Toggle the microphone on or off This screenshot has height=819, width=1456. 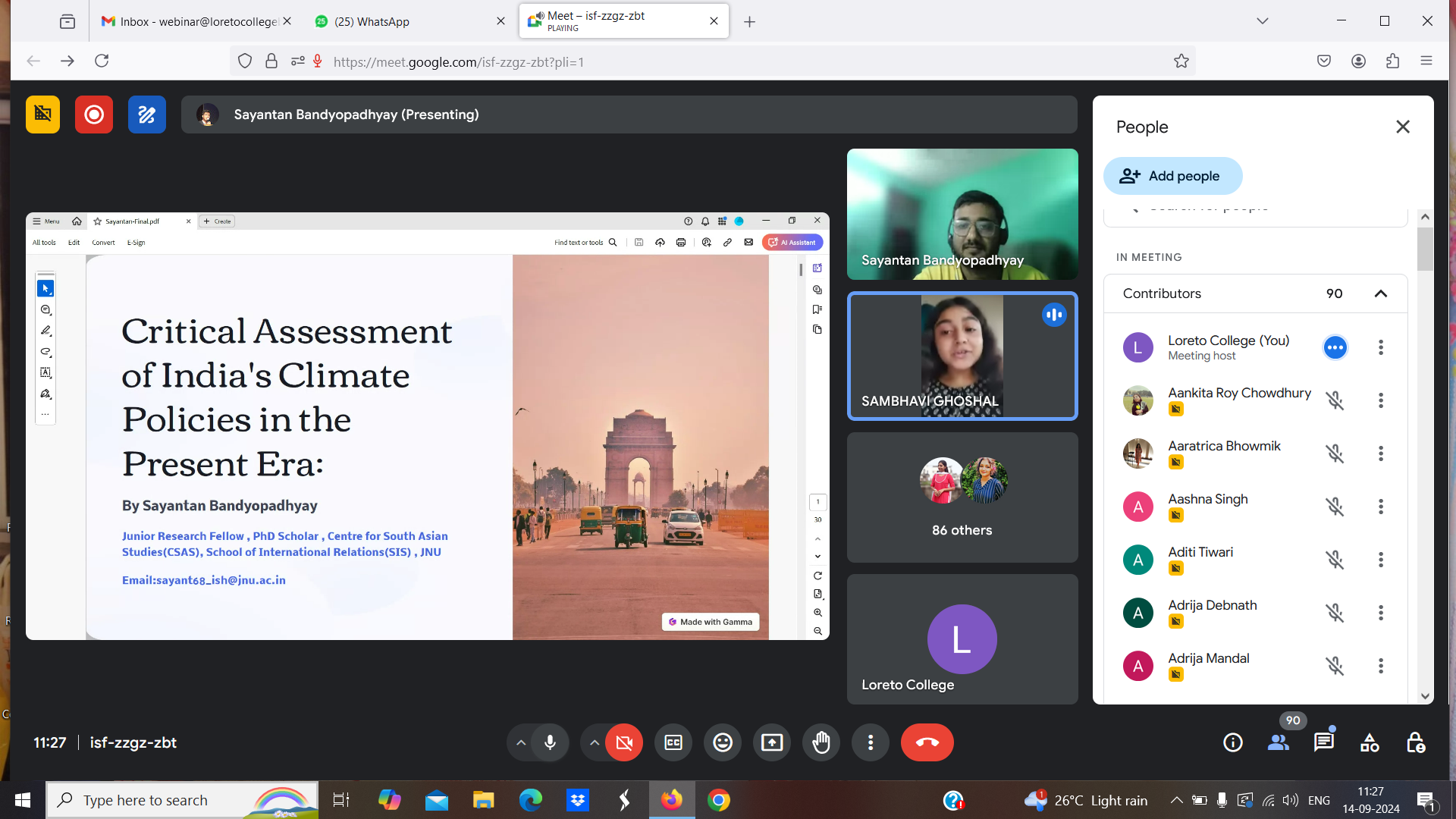click(x=551, y=742)
